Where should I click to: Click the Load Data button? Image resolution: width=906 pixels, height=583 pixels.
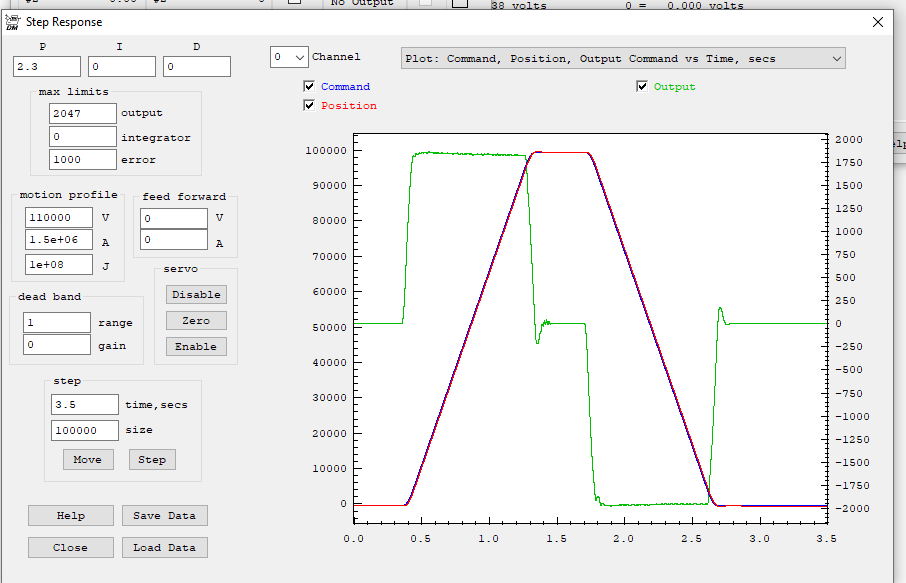(164, 548)
